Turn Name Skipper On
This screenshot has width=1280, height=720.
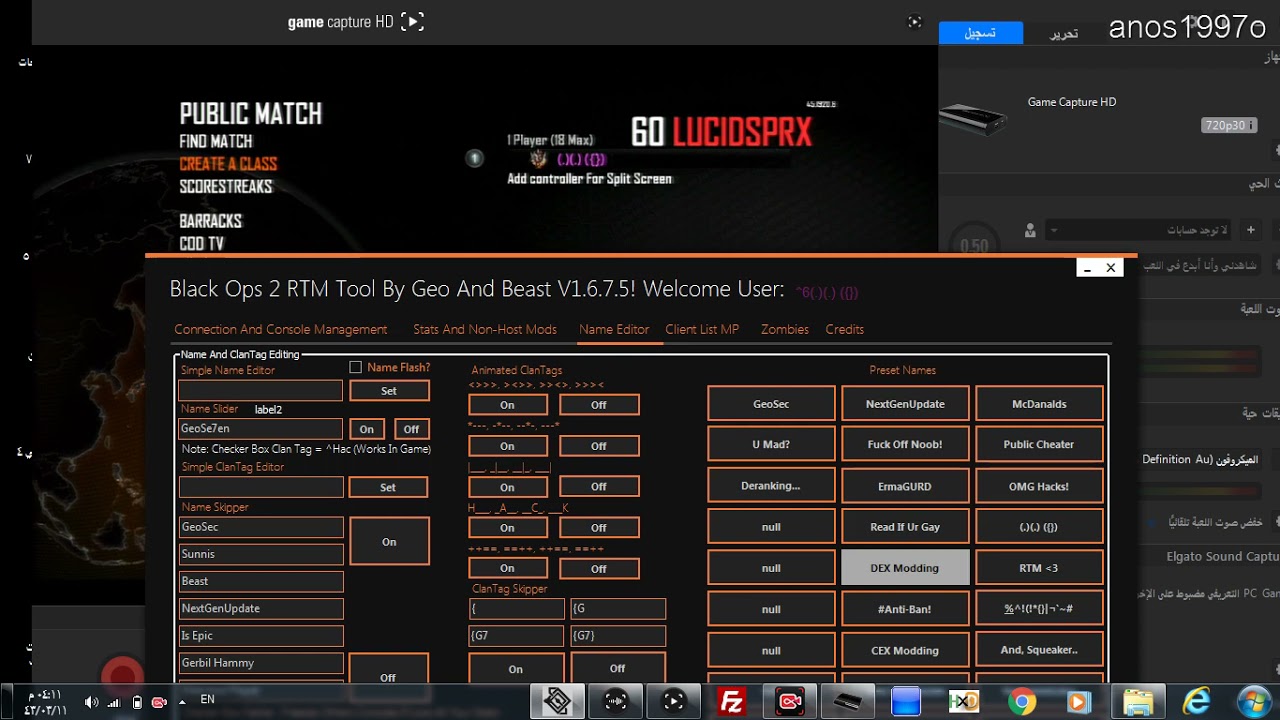pos(389,542)
